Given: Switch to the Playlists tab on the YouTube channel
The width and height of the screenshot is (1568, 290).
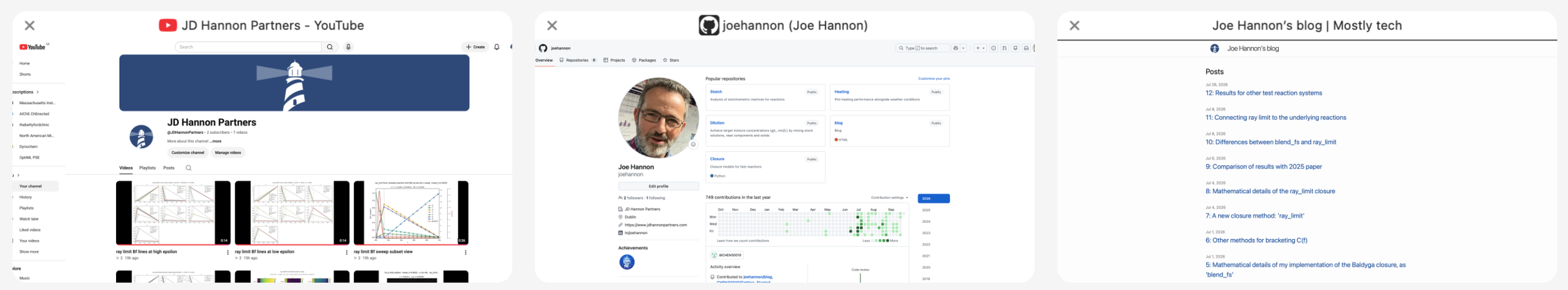Looking at the screenshot, I should point(147,168).
